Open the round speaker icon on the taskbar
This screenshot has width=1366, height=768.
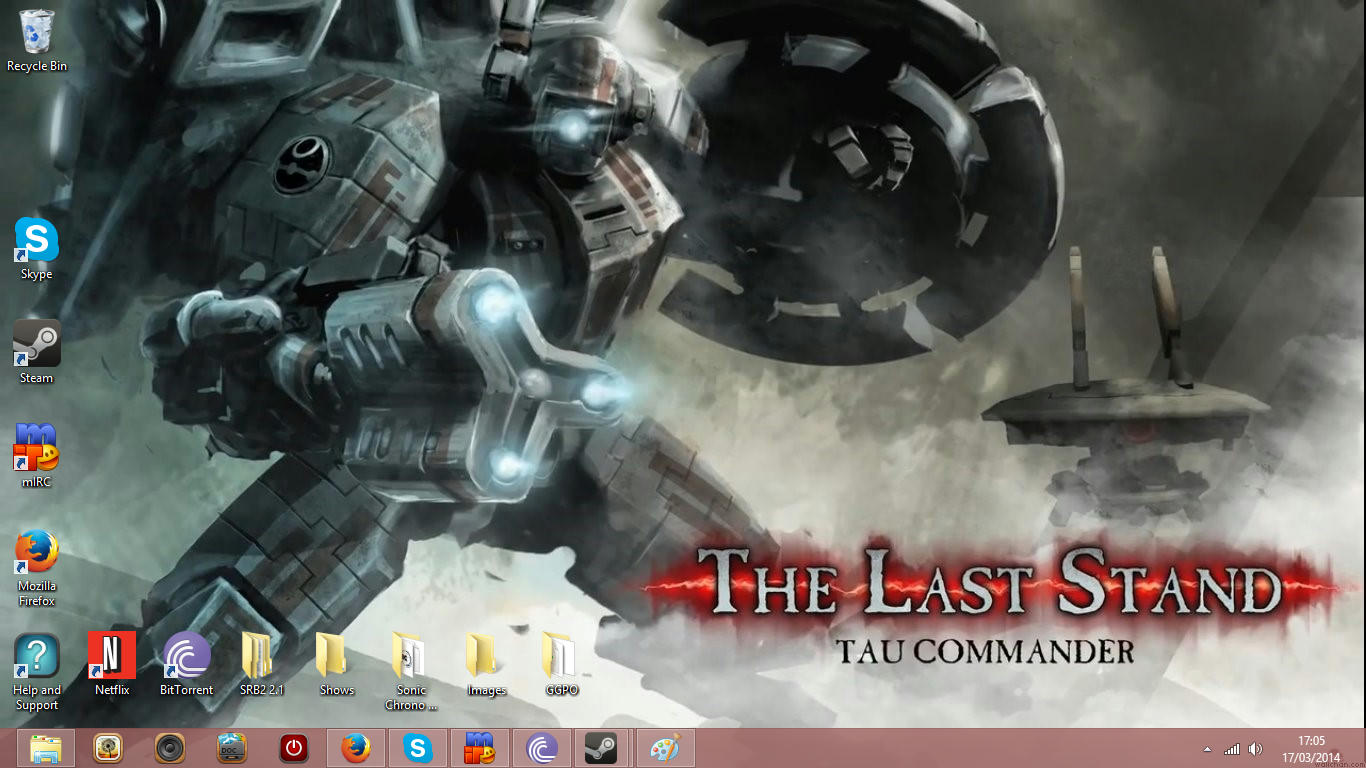[x=170, y=749]
